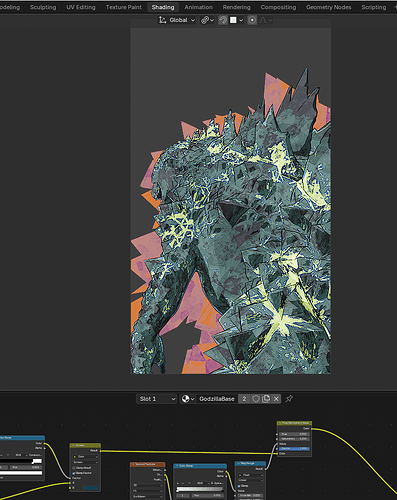397x500 pixels.
Task: Click the Godzilla render preview in viewport
Action: click(x=231, y=201)
